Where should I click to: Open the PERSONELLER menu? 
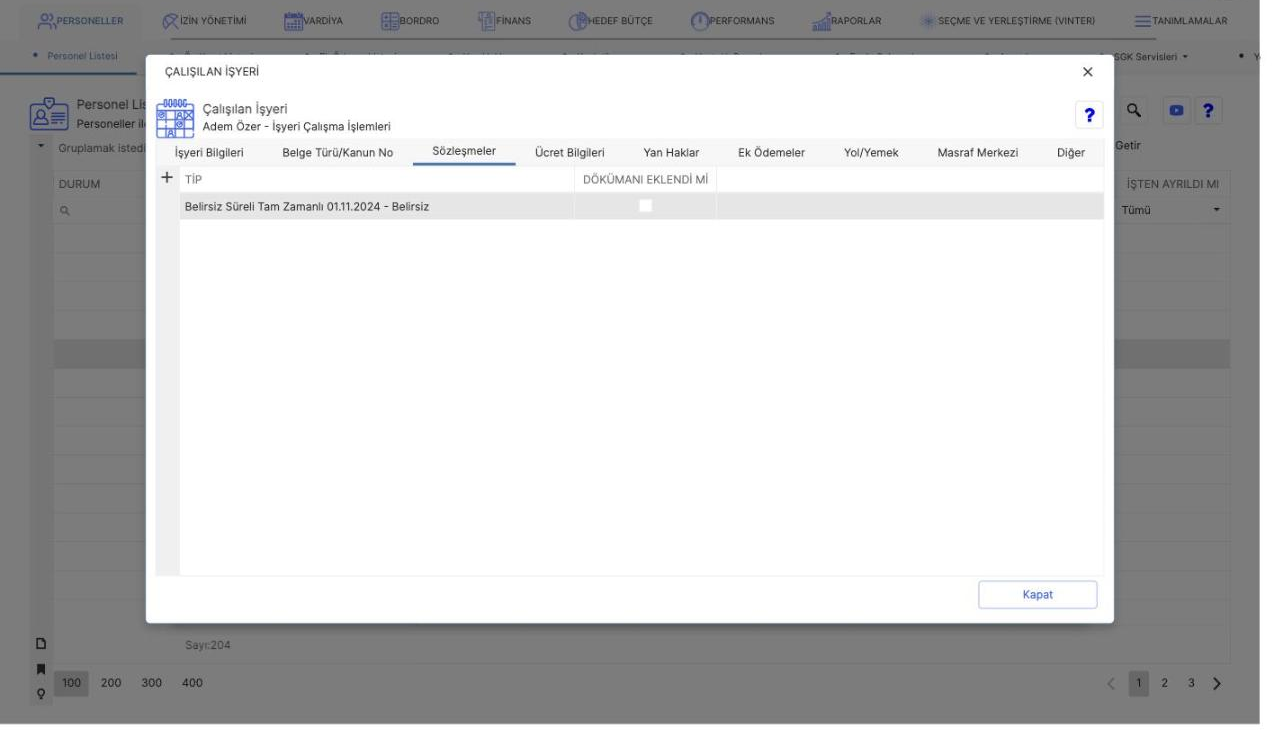pyautogui.click(x=80, y=21)
